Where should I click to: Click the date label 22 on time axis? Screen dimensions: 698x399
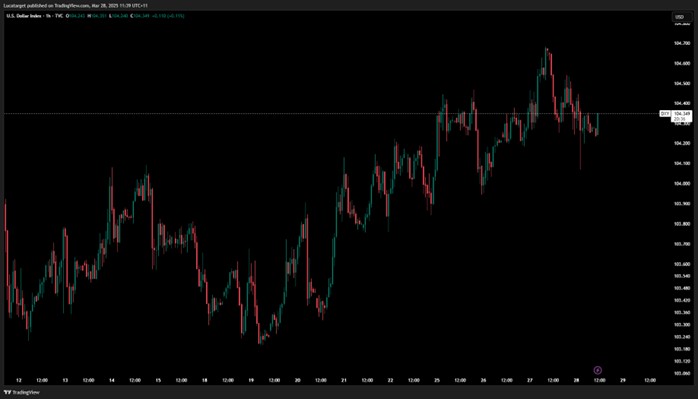[x=390, y=381]
